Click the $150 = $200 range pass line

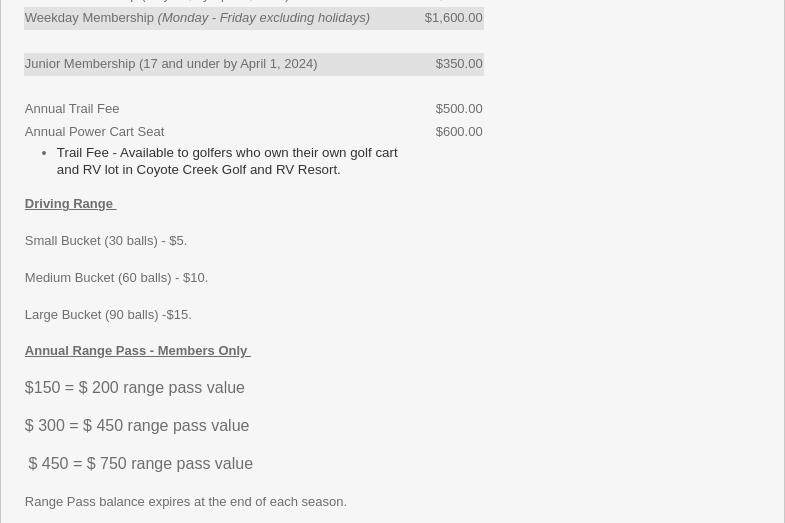click(134, 387)
